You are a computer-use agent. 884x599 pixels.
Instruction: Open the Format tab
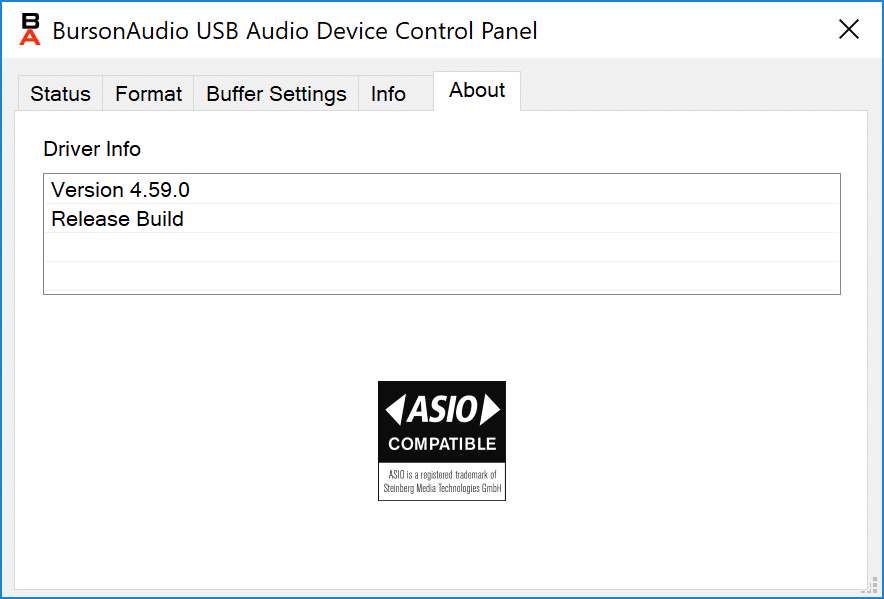[148, 94]
